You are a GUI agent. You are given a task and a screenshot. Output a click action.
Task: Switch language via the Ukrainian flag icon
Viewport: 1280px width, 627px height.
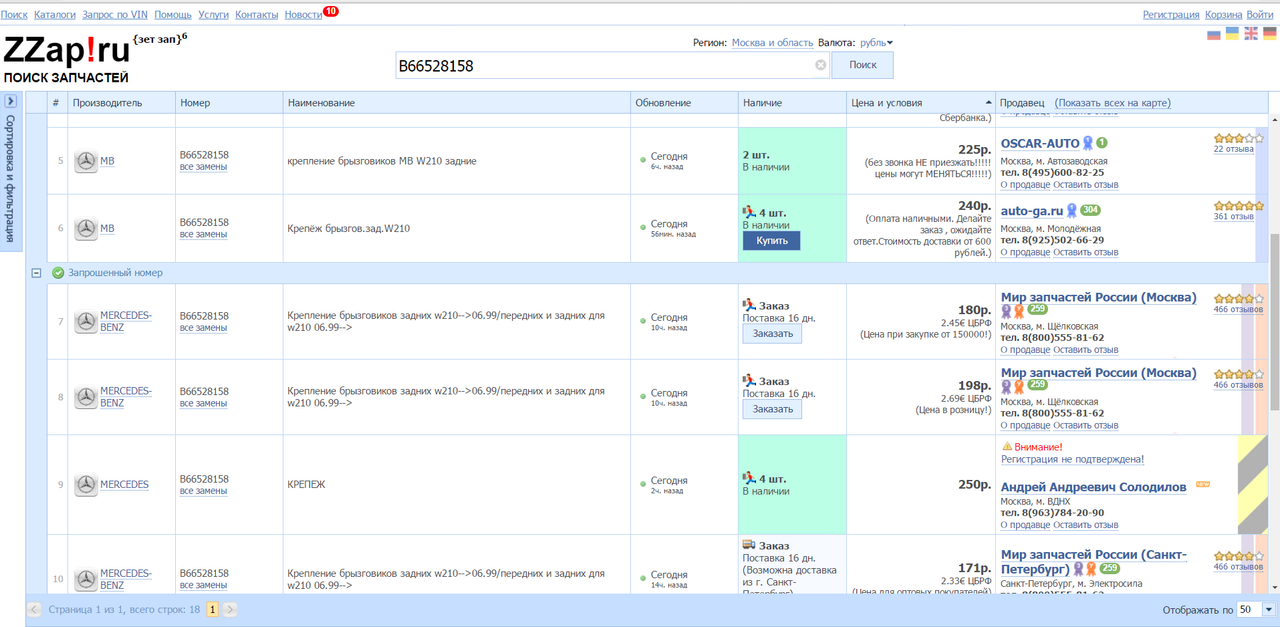pyautogui.click(x=1233, y=34)
